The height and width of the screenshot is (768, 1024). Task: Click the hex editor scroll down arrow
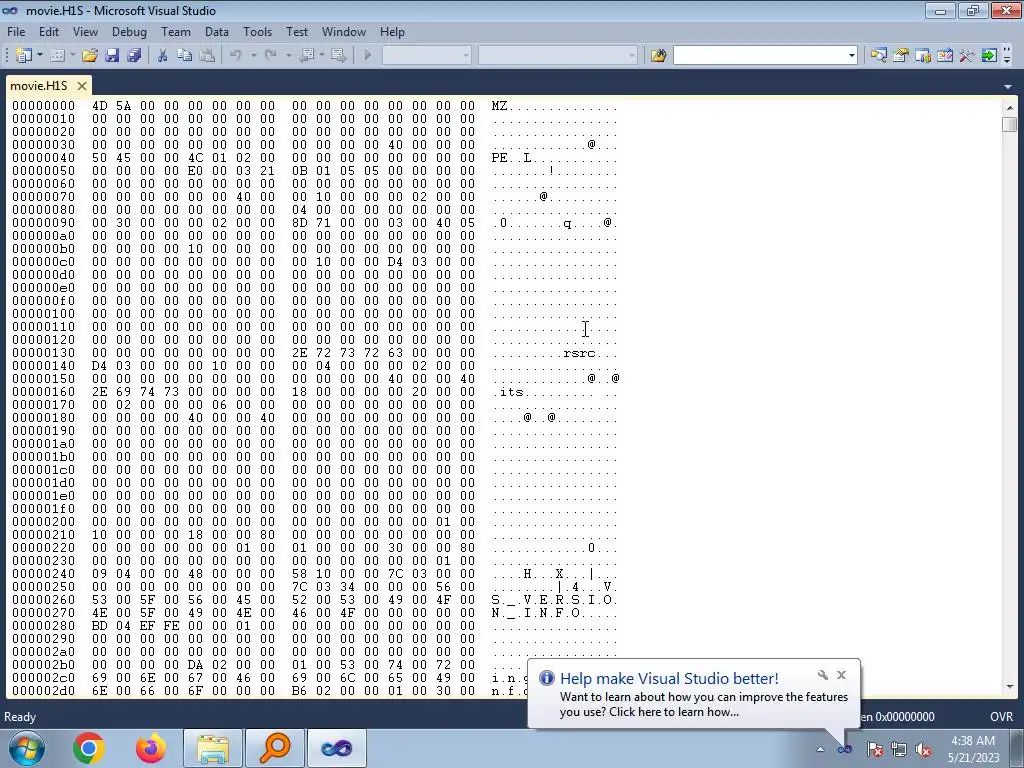pyautogui.click(x=1010, y=686)
